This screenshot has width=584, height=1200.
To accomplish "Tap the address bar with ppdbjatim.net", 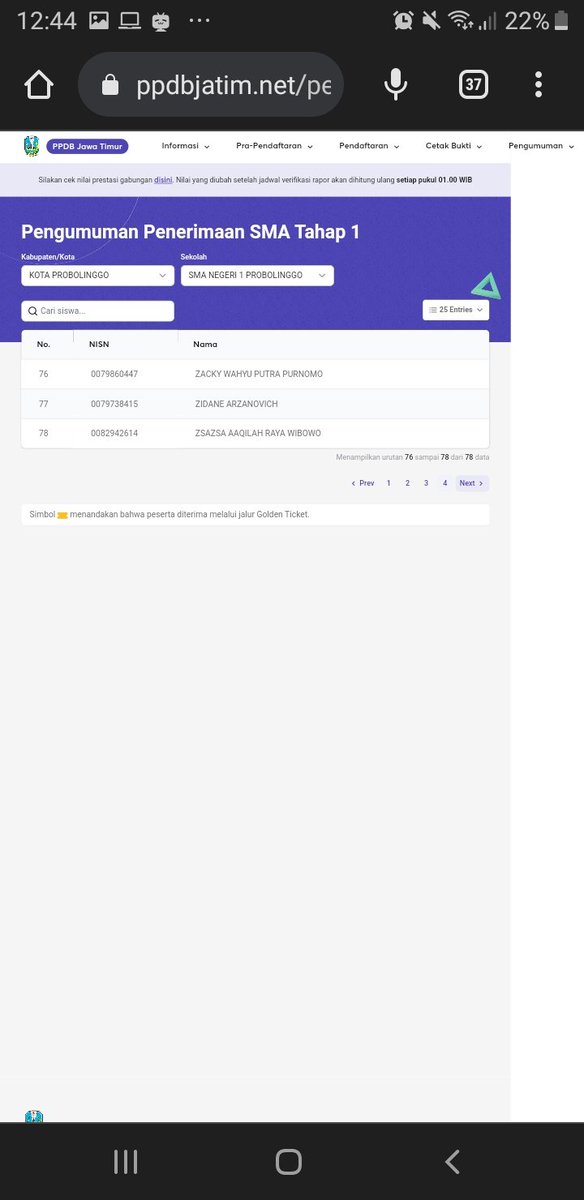I will click(x=210, y=85).
